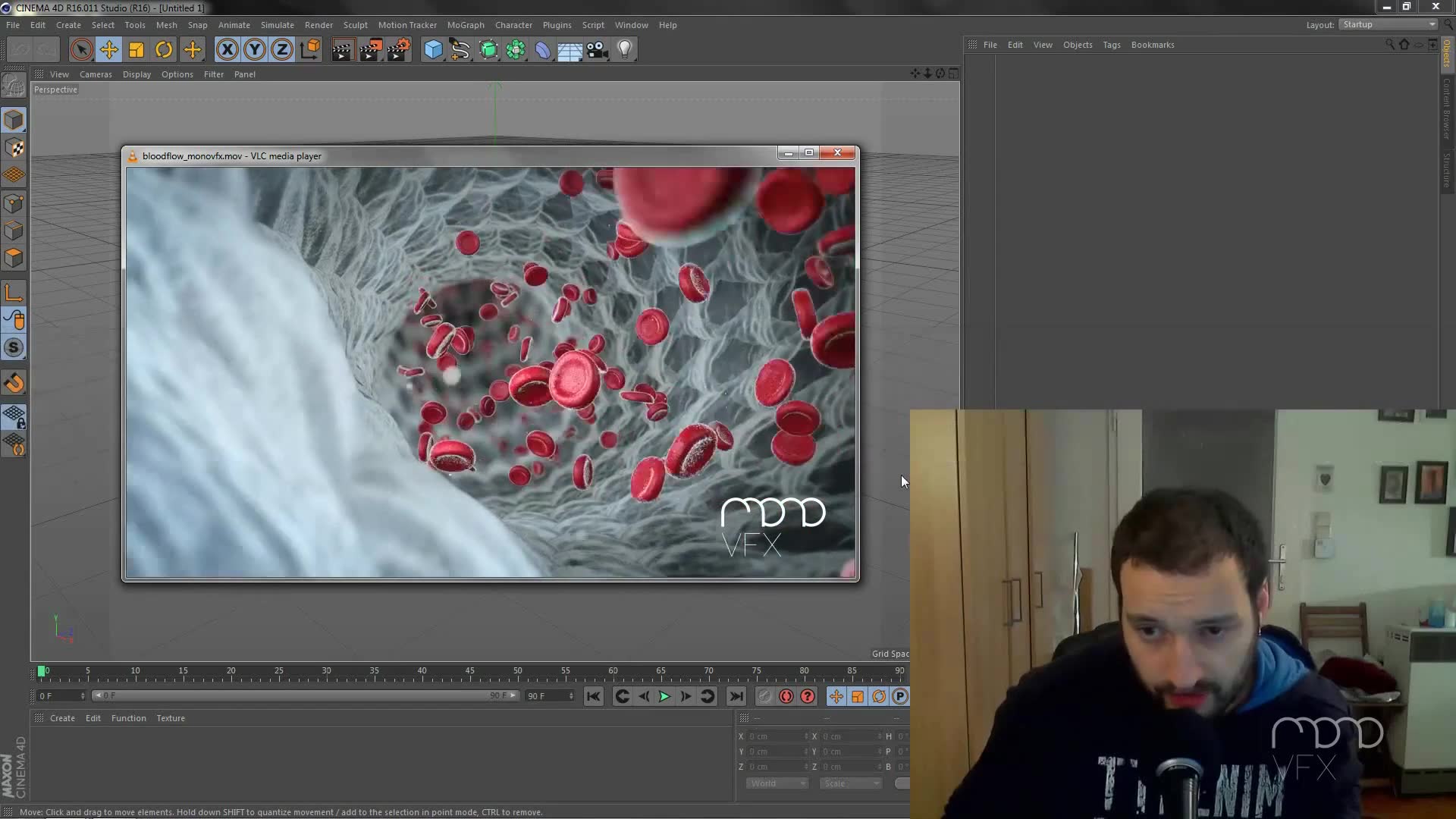This screenshot has height=819, width=1456.
Task: Play the animation forward
Action: 664,696
